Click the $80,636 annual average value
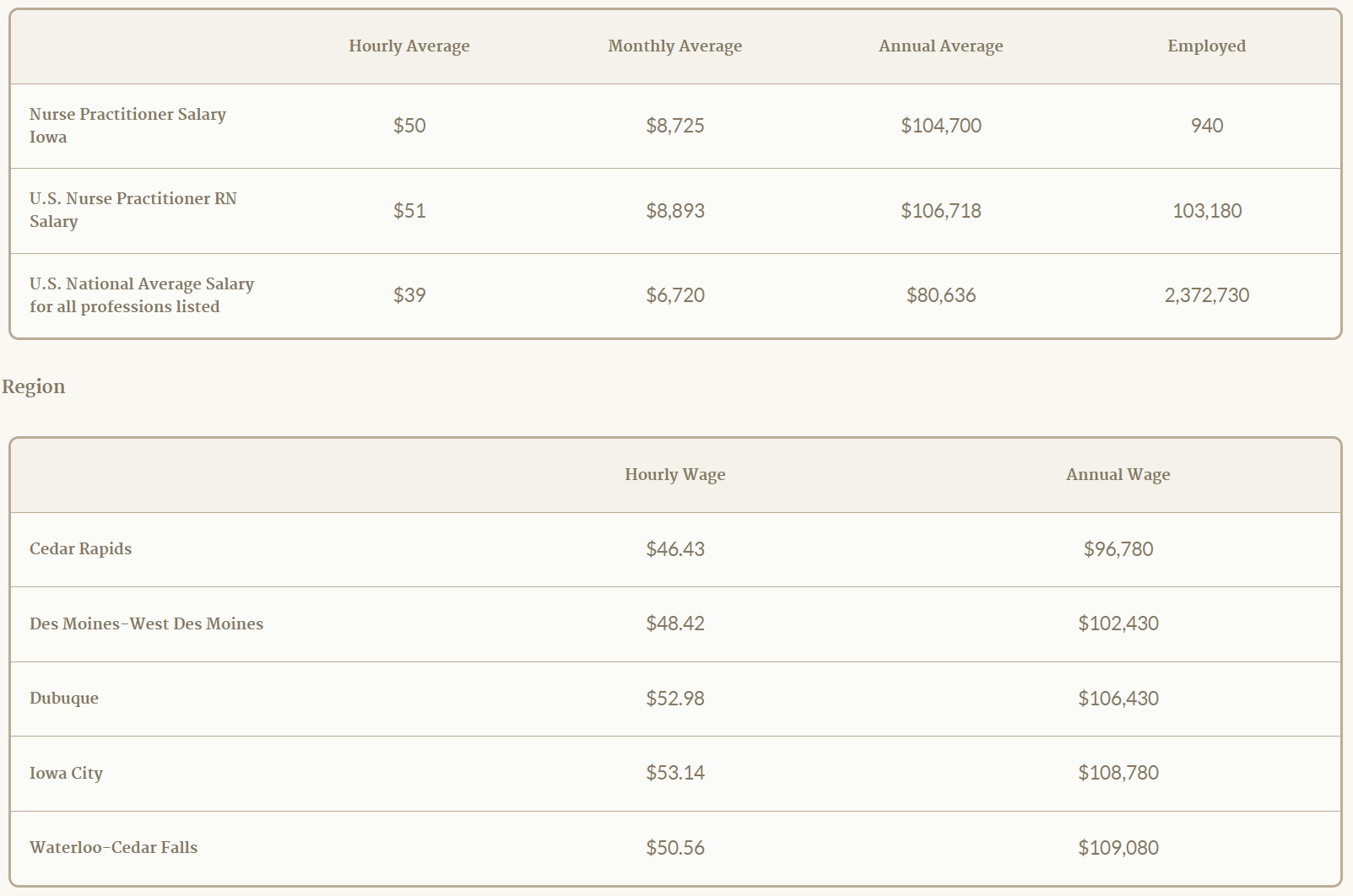 (941, 295)
